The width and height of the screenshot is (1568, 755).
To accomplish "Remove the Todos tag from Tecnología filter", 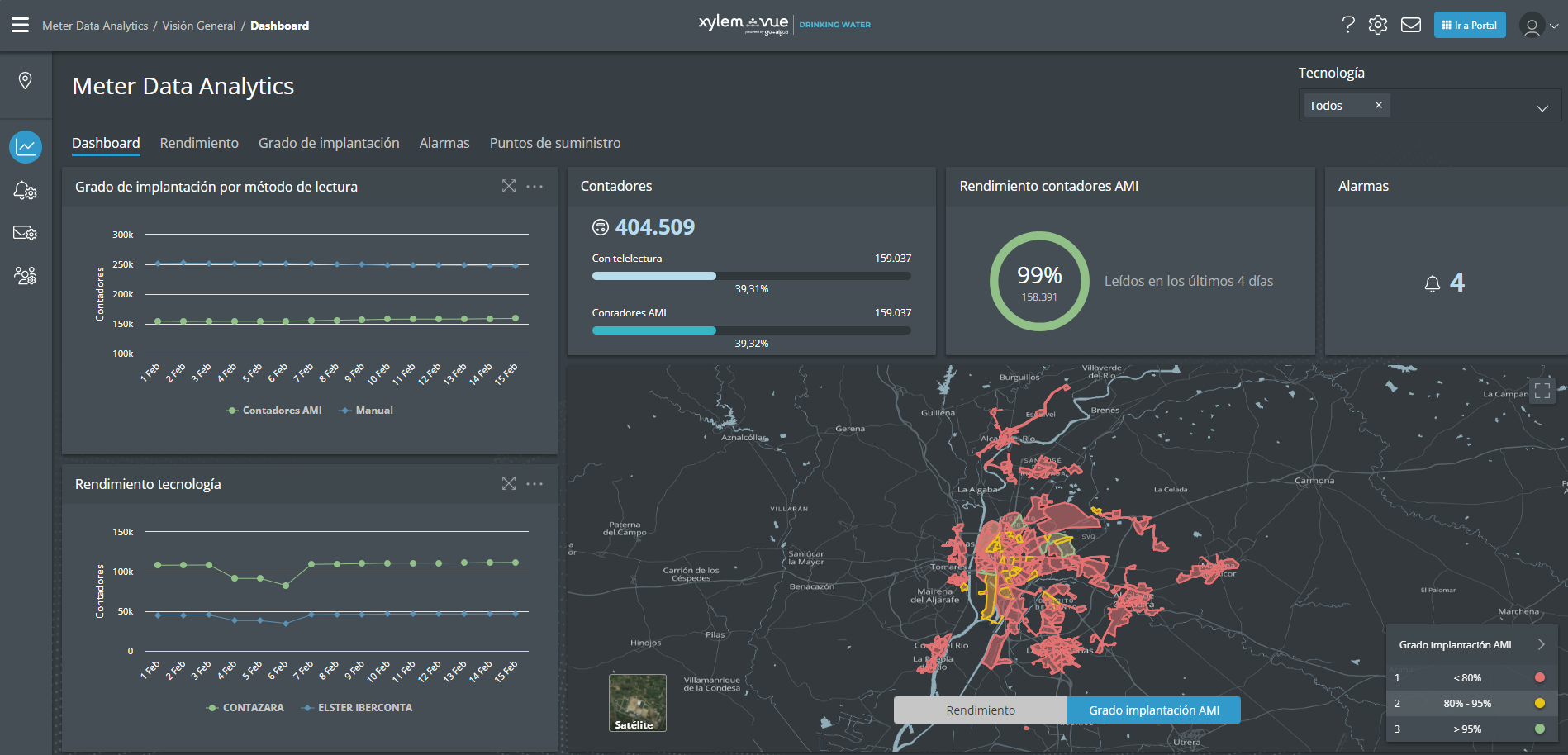I will pyautogui.click(x=1378, y=105).
